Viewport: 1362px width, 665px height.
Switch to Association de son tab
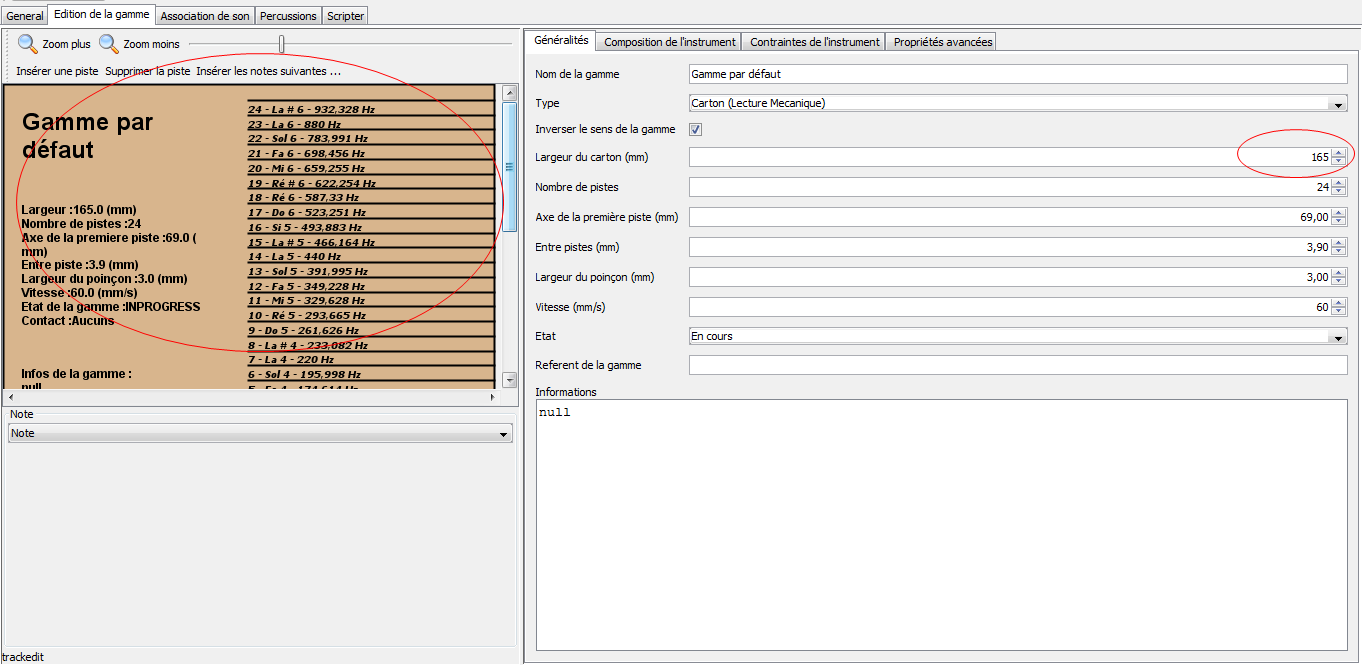205,16
